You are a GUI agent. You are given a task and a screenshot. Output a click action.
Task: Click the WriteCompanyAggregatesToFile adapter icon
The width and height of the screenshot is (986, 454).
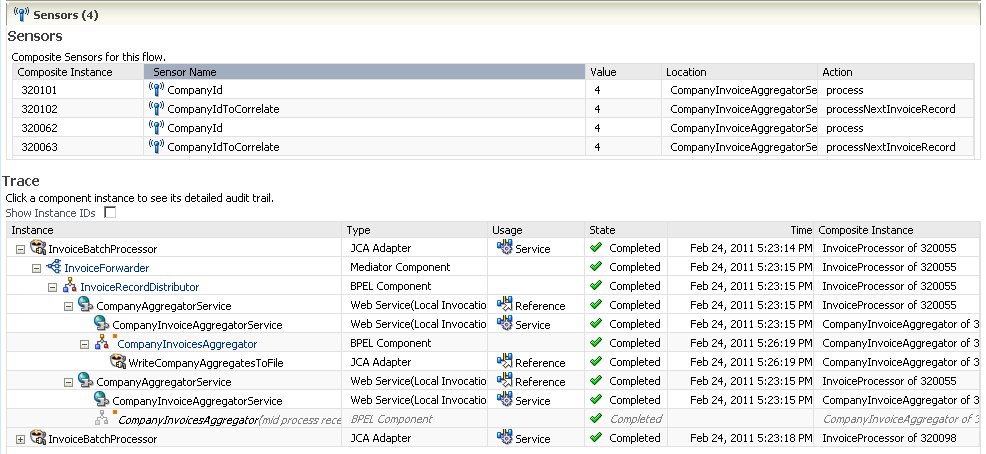[x=118, y=362]
